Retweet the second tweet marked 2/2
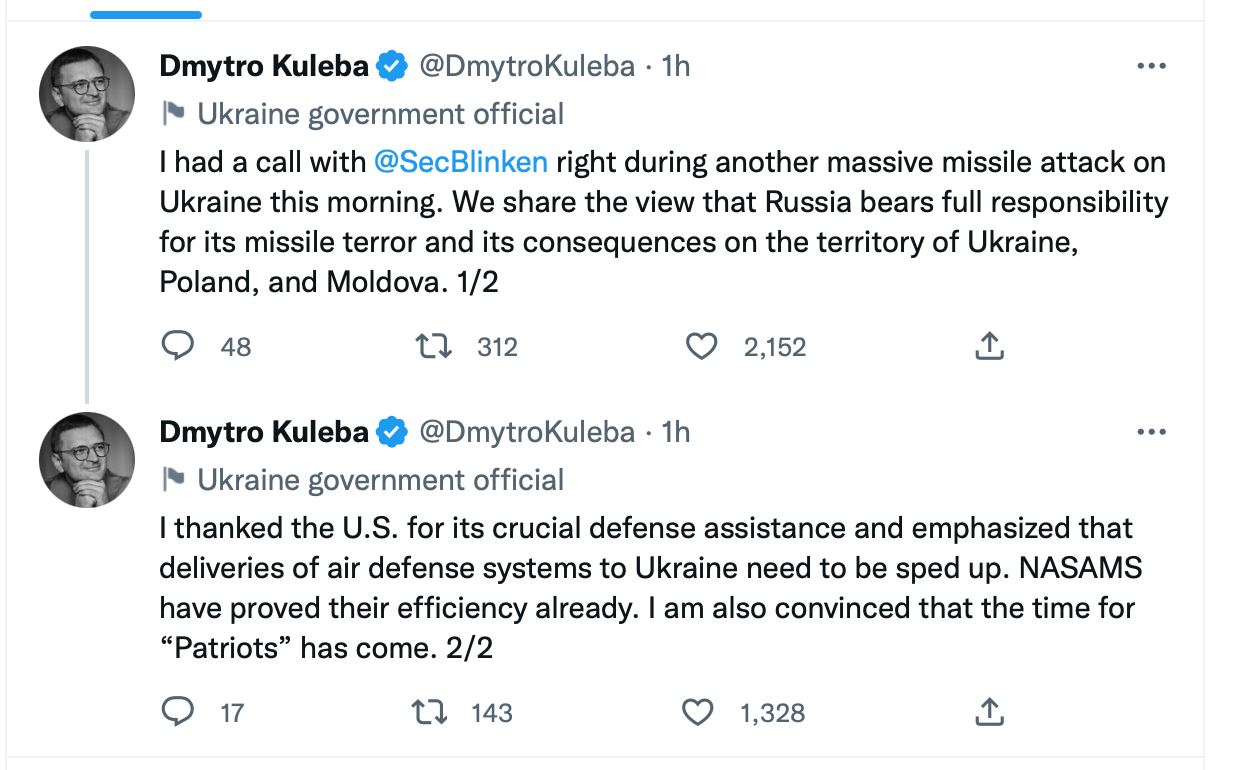Screen dimensions: 1236x770 [431, 712]
